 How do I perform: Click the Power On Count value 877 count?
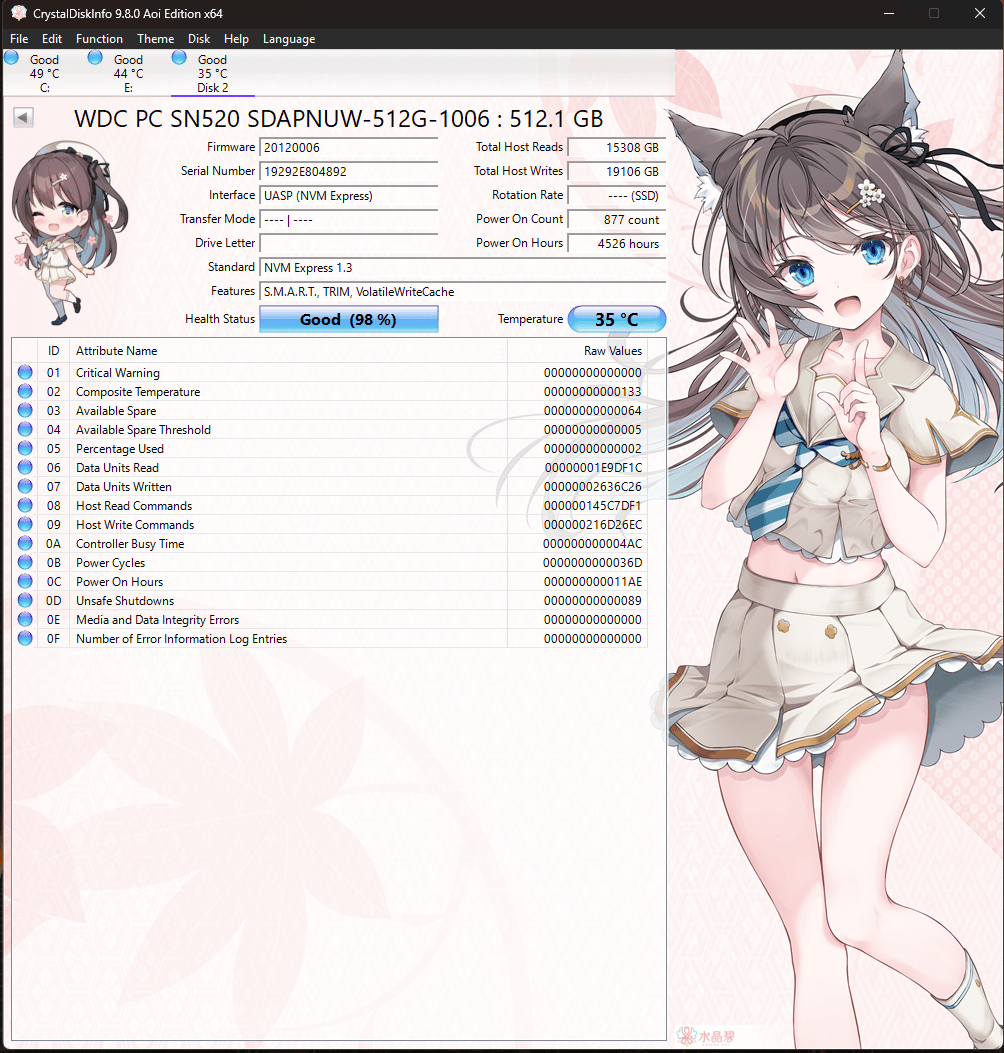(617, 220)
